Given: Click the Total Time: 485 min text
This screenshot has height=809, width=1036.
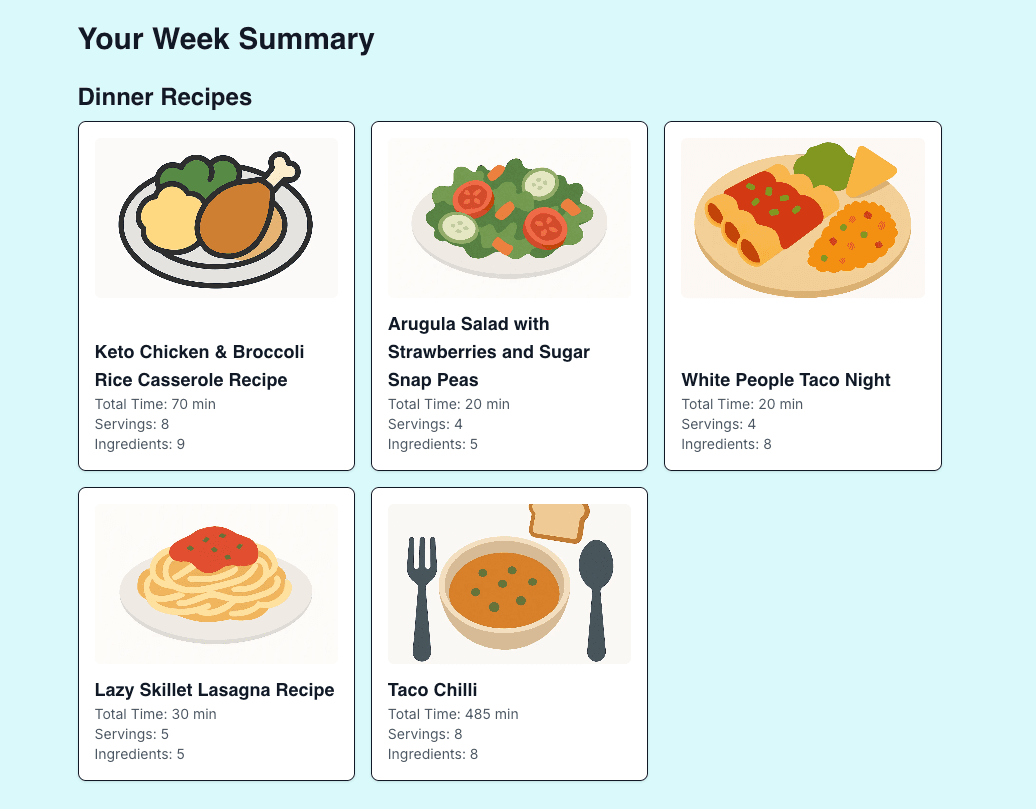Looking at the screenshot, I should pos(453,714).
